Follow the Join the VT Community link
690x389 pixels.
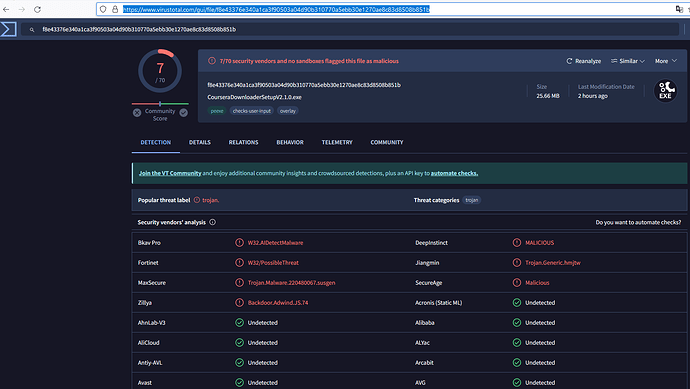tap(170, 173)
